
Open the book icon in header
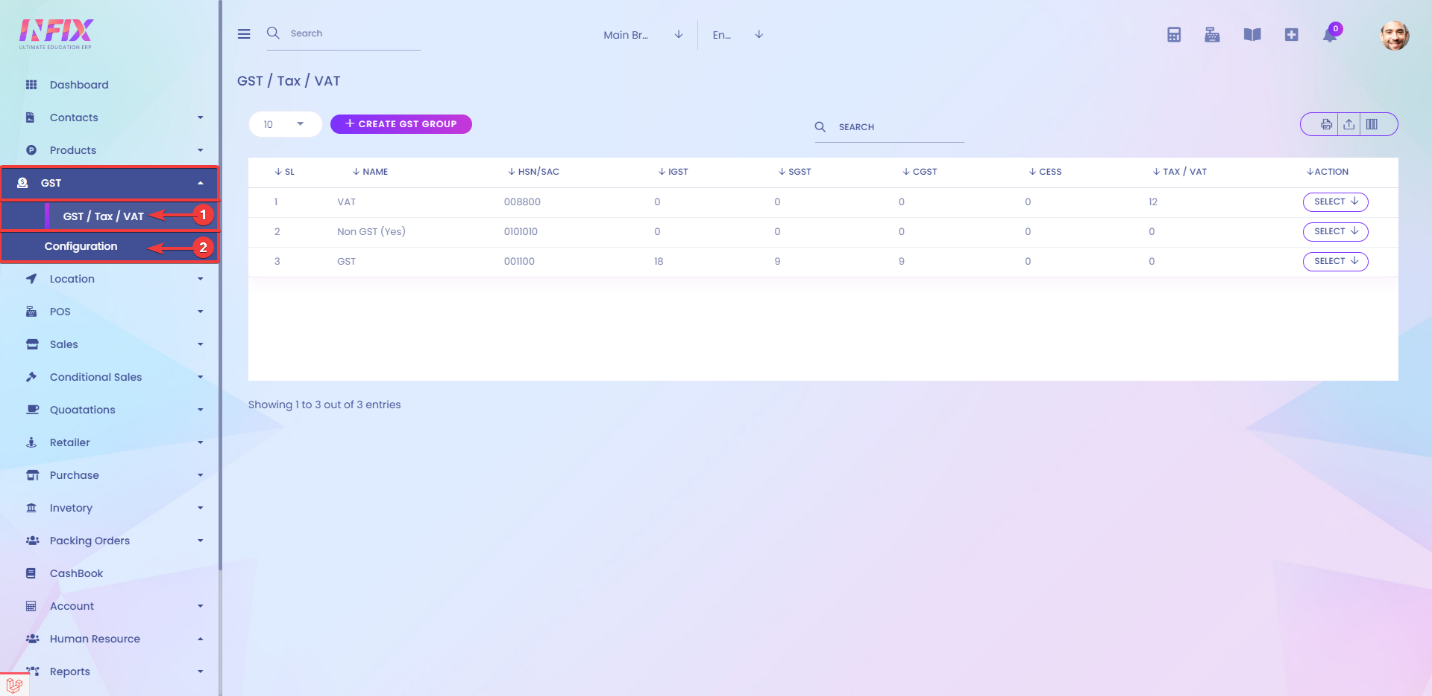click(1252, 35)
